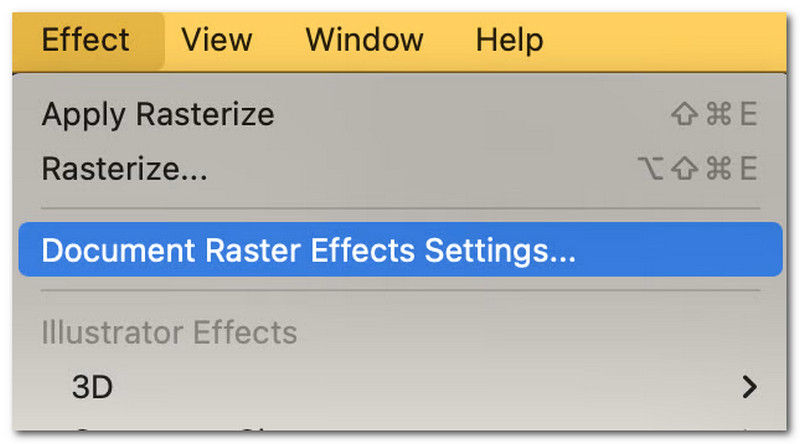
Task: Click the Command symbol beside Apply Rasterize
Action: point(718,114)
